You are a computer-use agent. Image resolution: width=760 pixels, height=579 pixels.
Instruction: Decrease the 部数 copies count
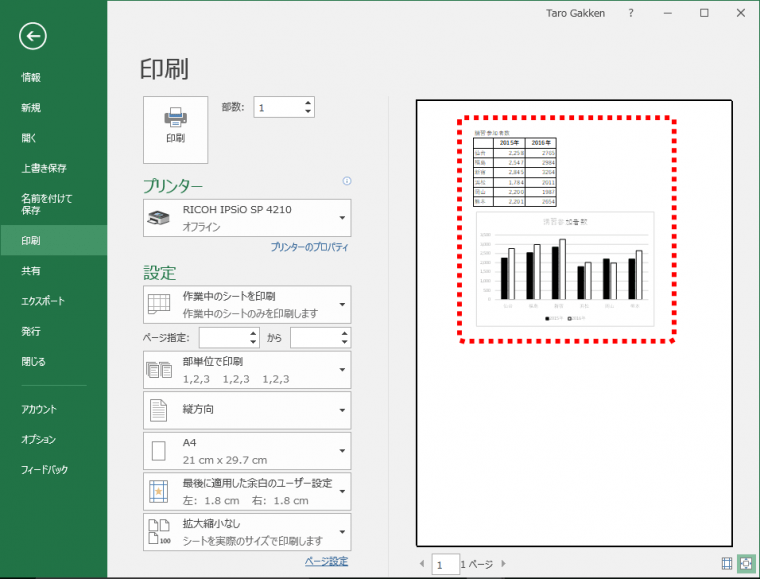308,112
